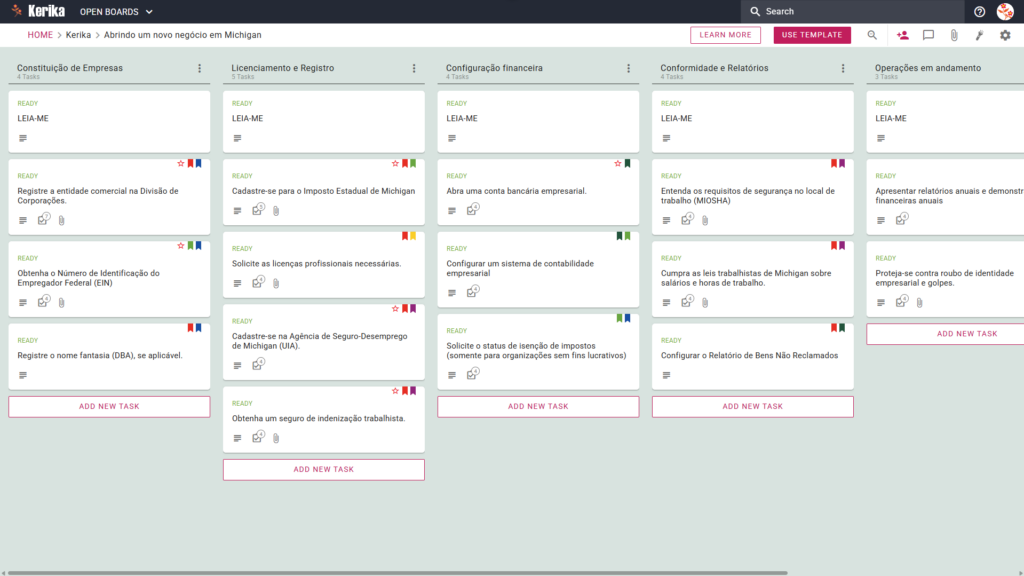Click the dark green tag on Abra uma conta bancária card
This screenshot has width=1024, height=576.
[x=628, y=163]
